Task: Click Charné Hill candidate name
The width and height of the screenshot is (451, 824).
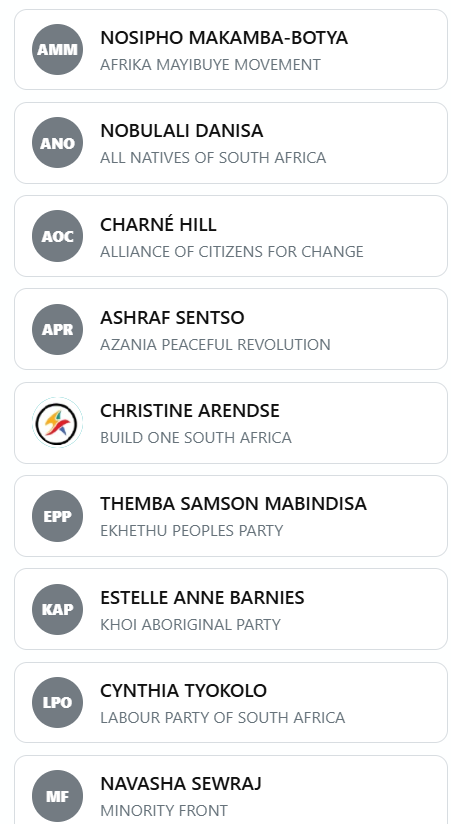Action: tap(158, 224)
